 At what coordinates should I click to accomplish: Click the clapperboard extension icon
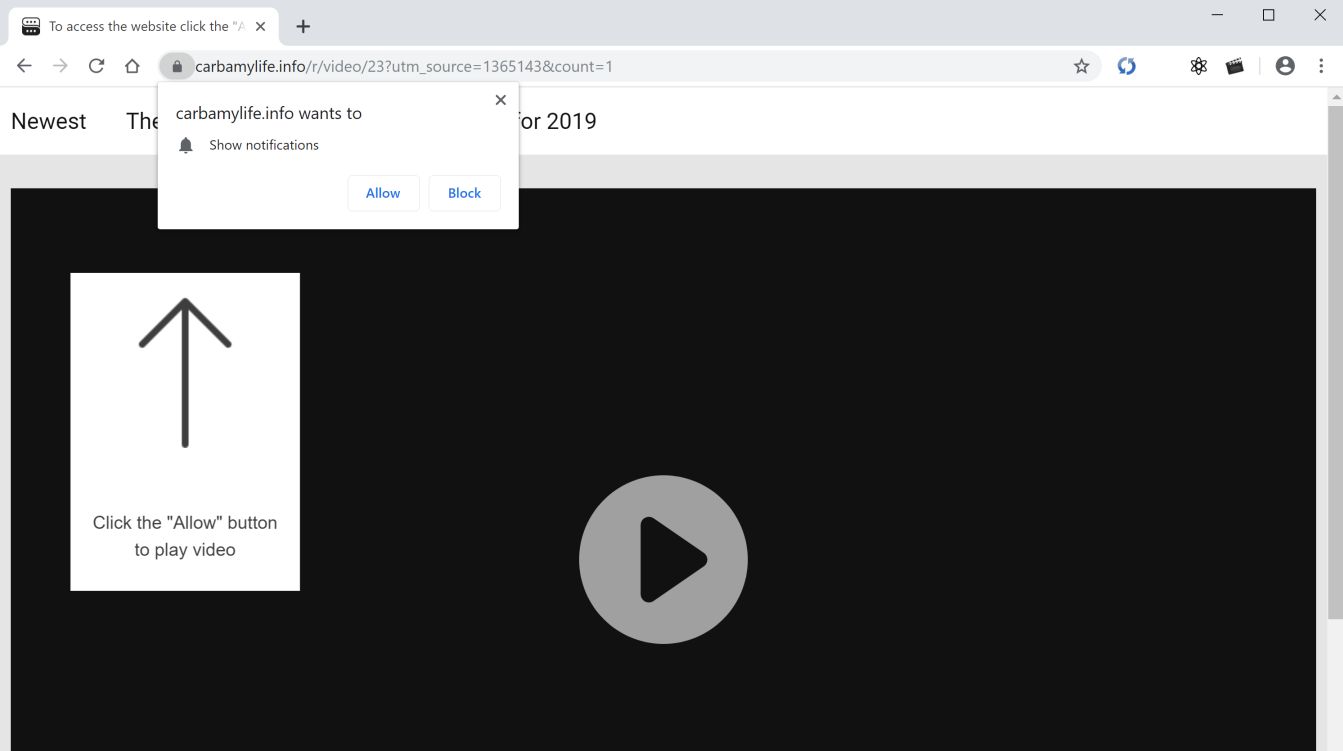(1234, 65)
